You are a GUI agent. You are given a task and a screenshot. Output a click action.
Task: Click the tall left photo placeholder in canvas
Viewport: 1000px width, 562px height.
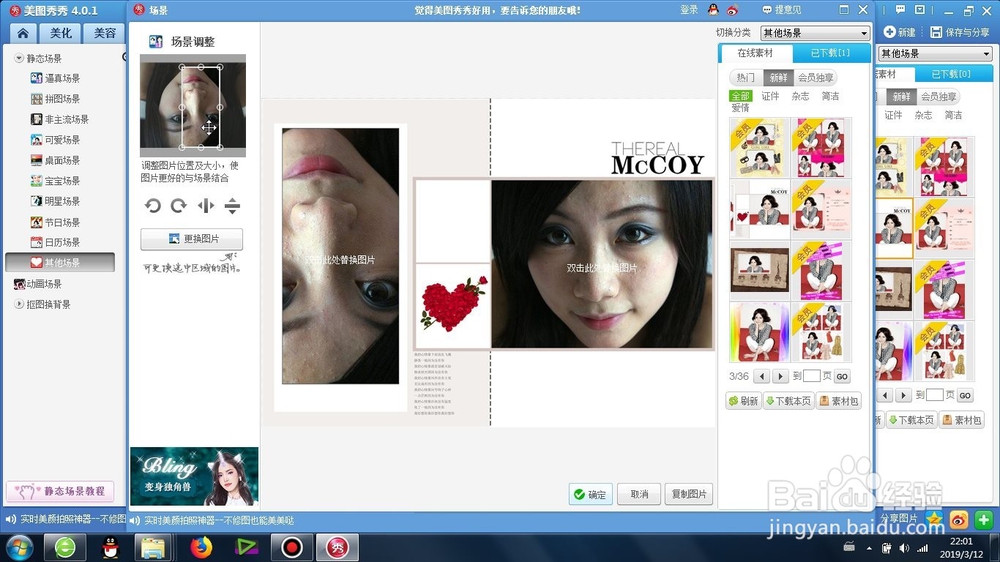pyautogui.click(x=341, y=256)
